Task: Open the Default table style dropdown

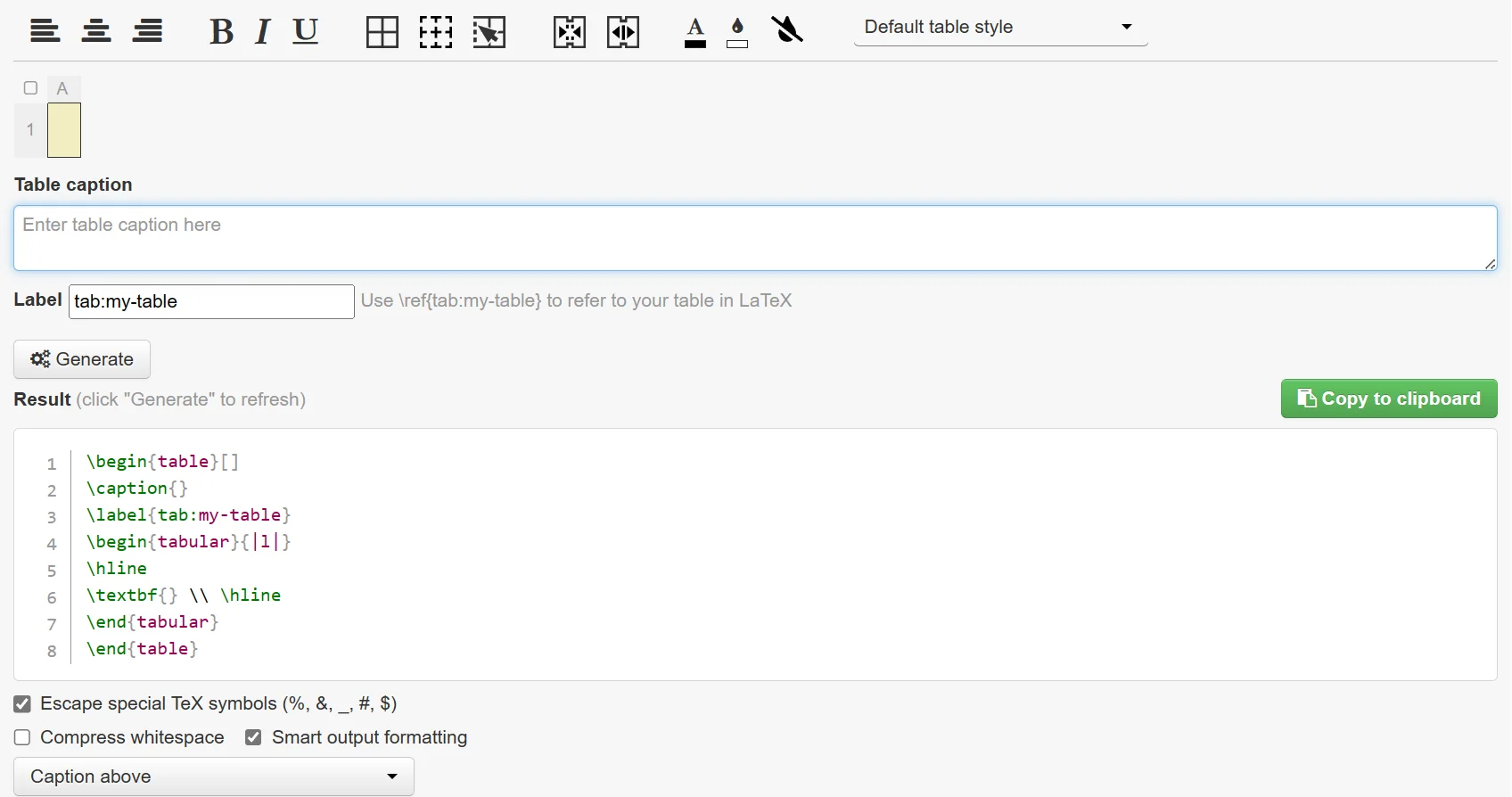Action: point(1000,28)
